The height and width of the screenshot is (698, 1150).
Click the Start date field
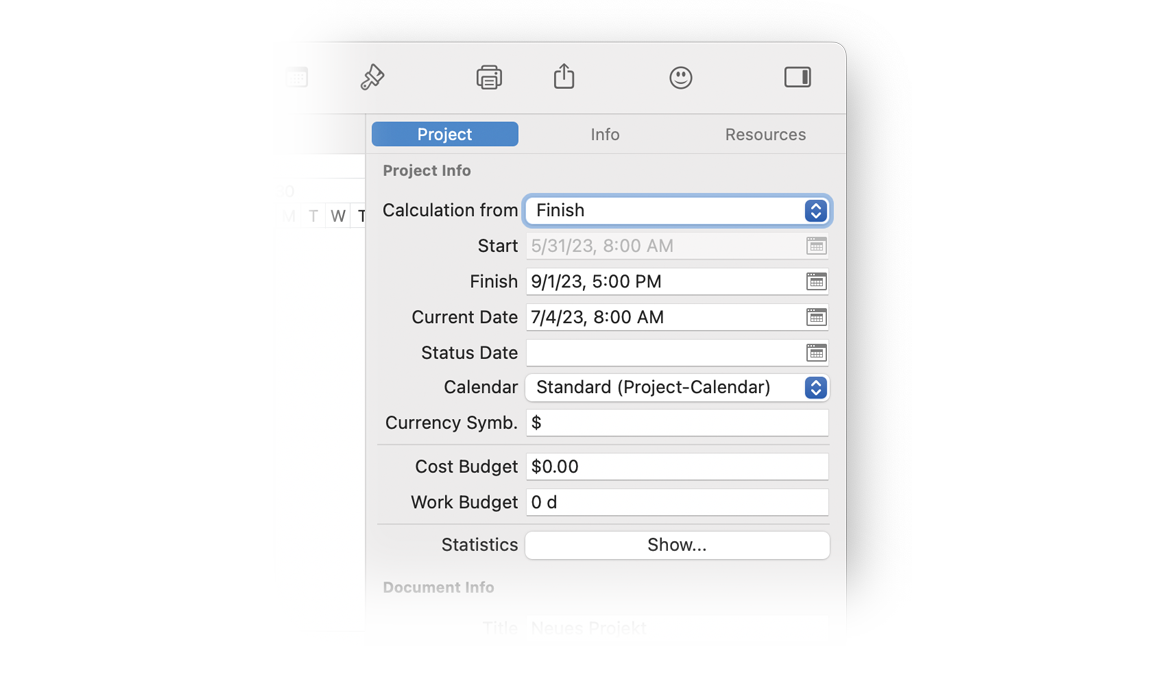click(x=677, y=246)
